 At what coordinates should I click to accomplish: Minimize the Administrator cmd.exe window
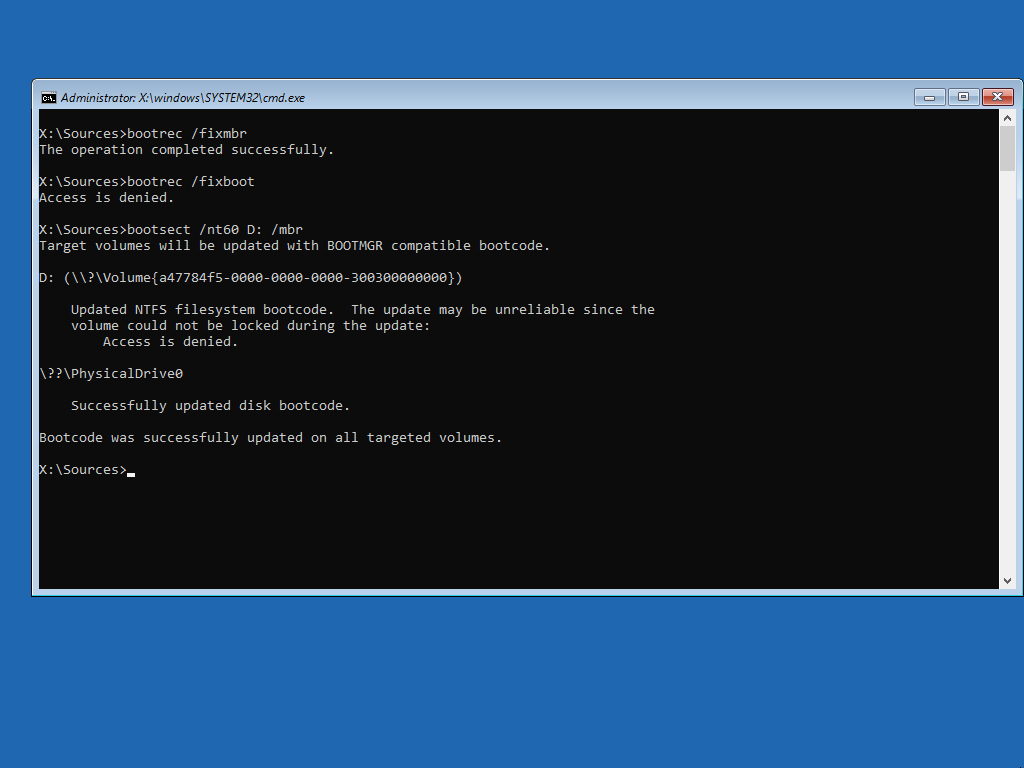(x=929, y=97)
